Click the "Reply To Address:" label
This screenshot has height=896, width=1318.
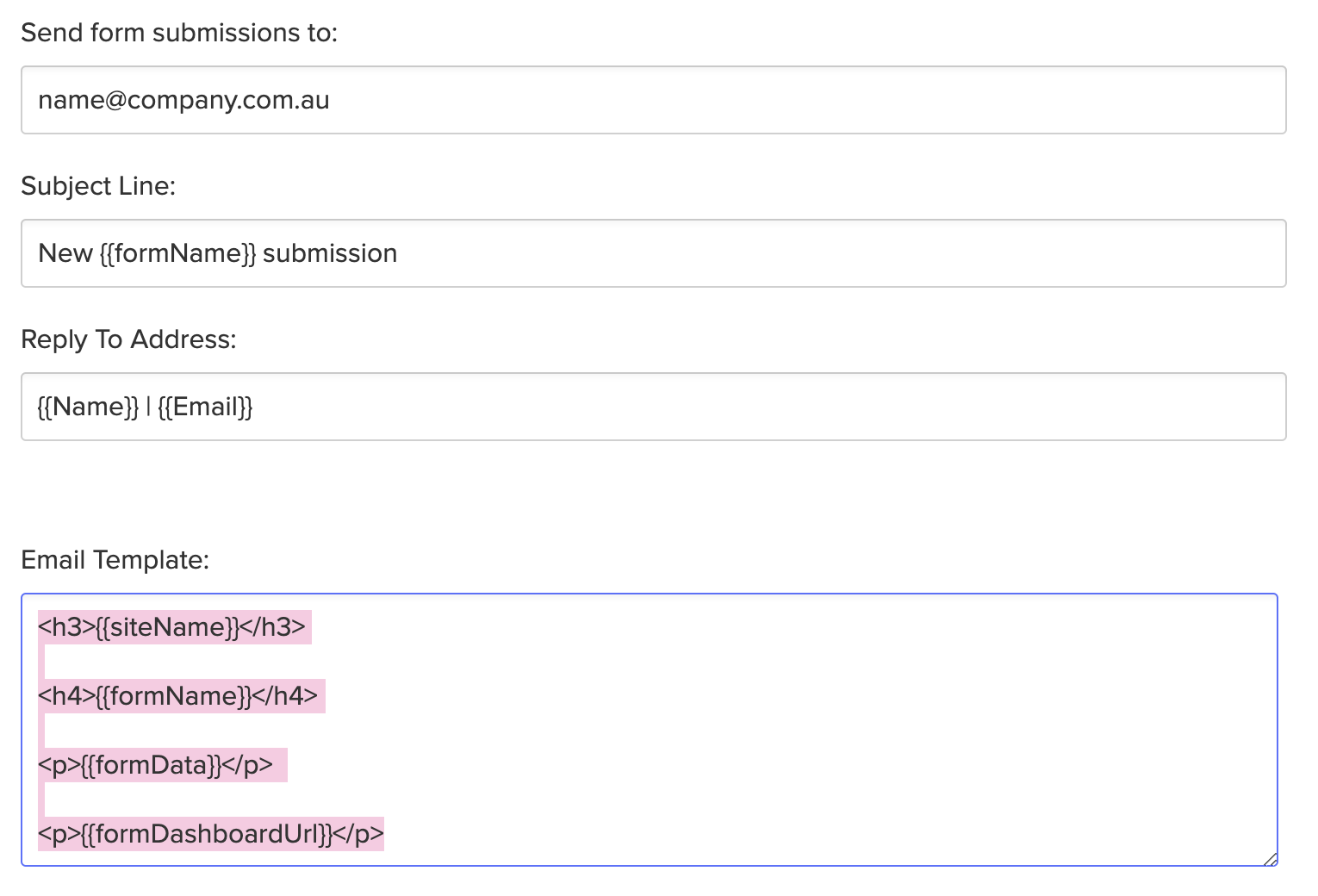click(128, 339)
